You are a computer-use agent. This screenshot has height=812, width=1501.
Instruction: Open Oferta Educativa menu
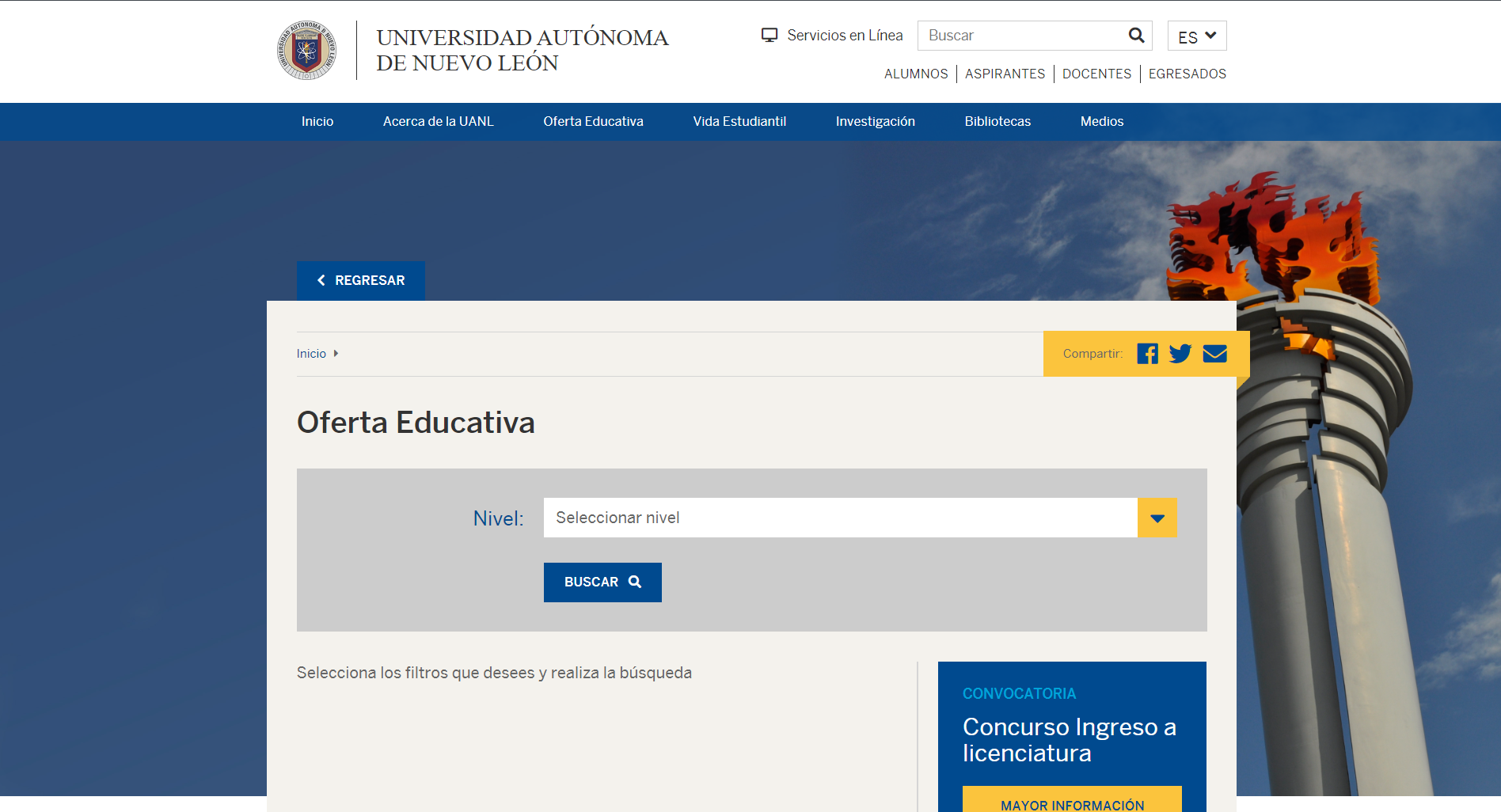click(x=593, y=122)
